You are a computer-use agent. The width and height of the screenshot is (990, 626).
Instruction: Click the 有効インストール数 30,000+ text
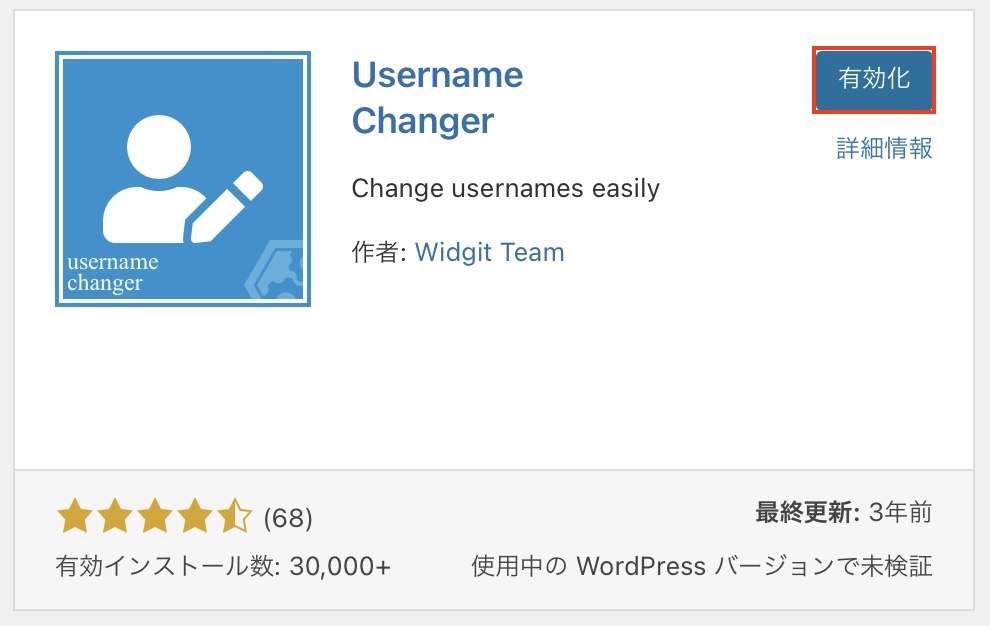click(x=223, y=566)
